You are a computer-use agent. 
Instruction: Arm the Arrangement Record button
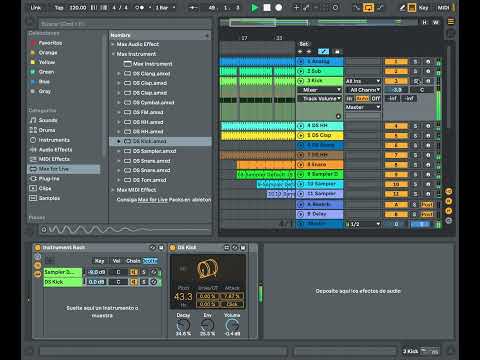[x=279, y=8]
